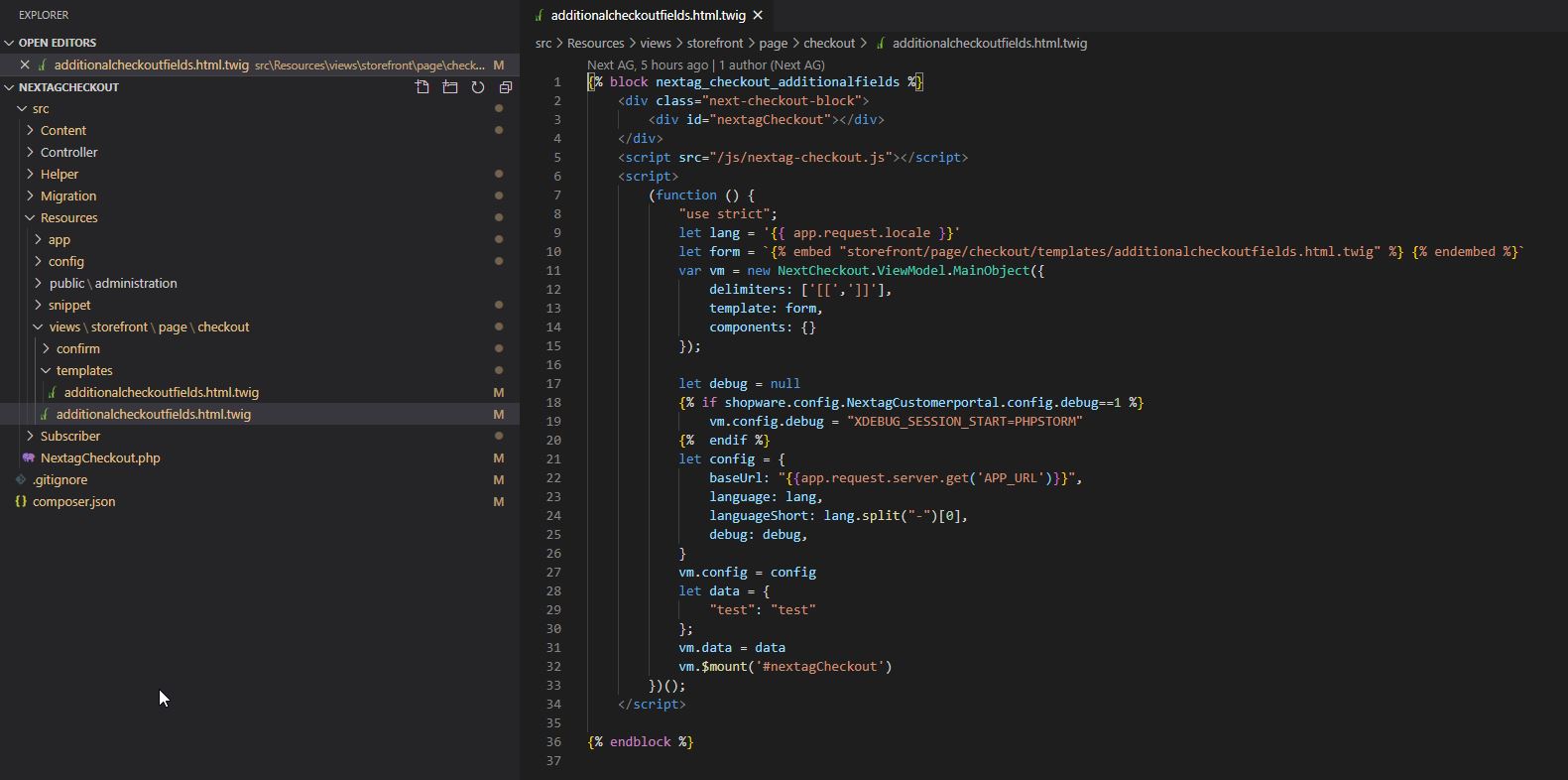Collapse the templates folder
Viewport: 1568px width, 780px height.
(x=46, y=371)
